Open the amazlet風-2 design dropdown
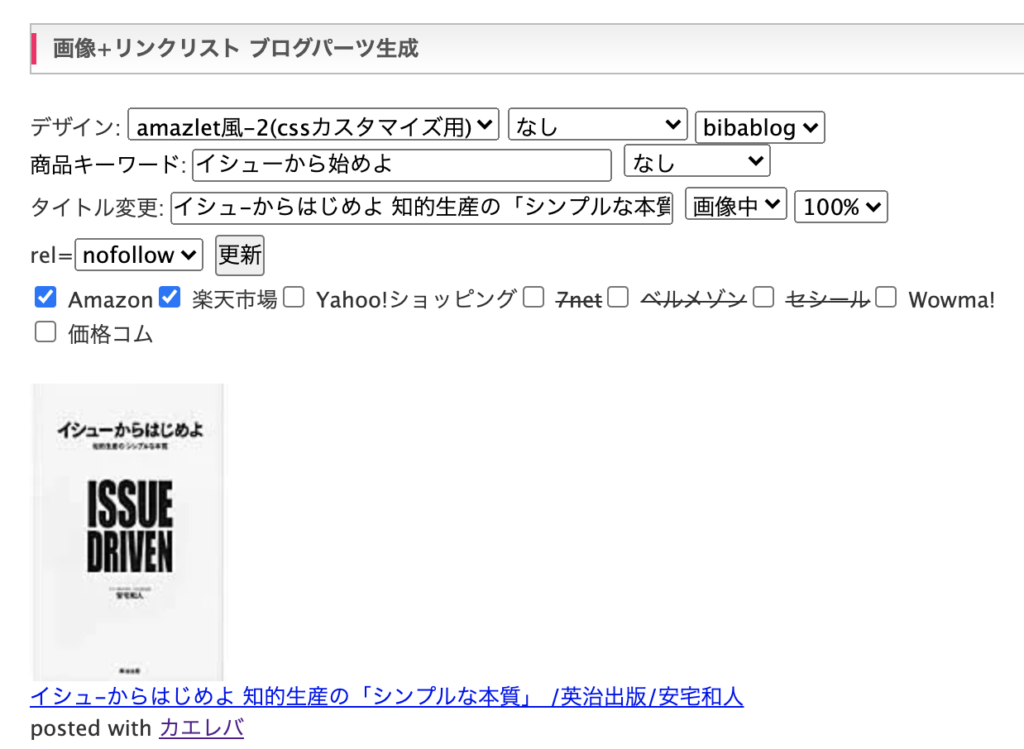 pos(313,125)
